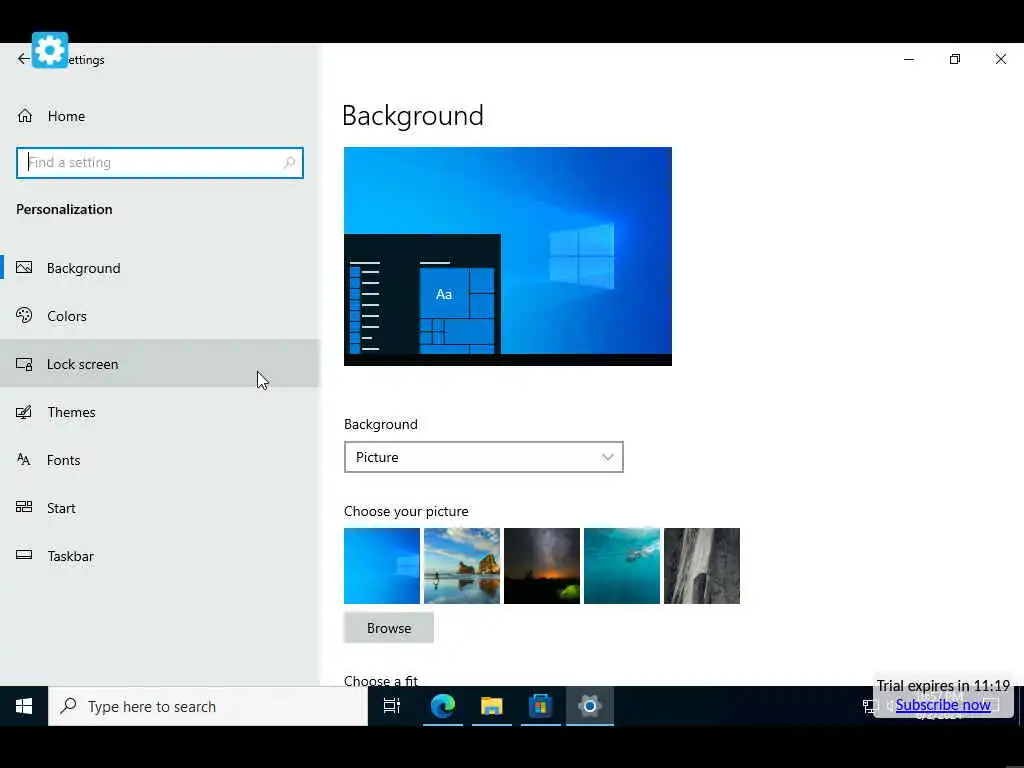This screenshot has width=1024, height=768.
Task: Click the large background preview image
Action: [507, 256]
